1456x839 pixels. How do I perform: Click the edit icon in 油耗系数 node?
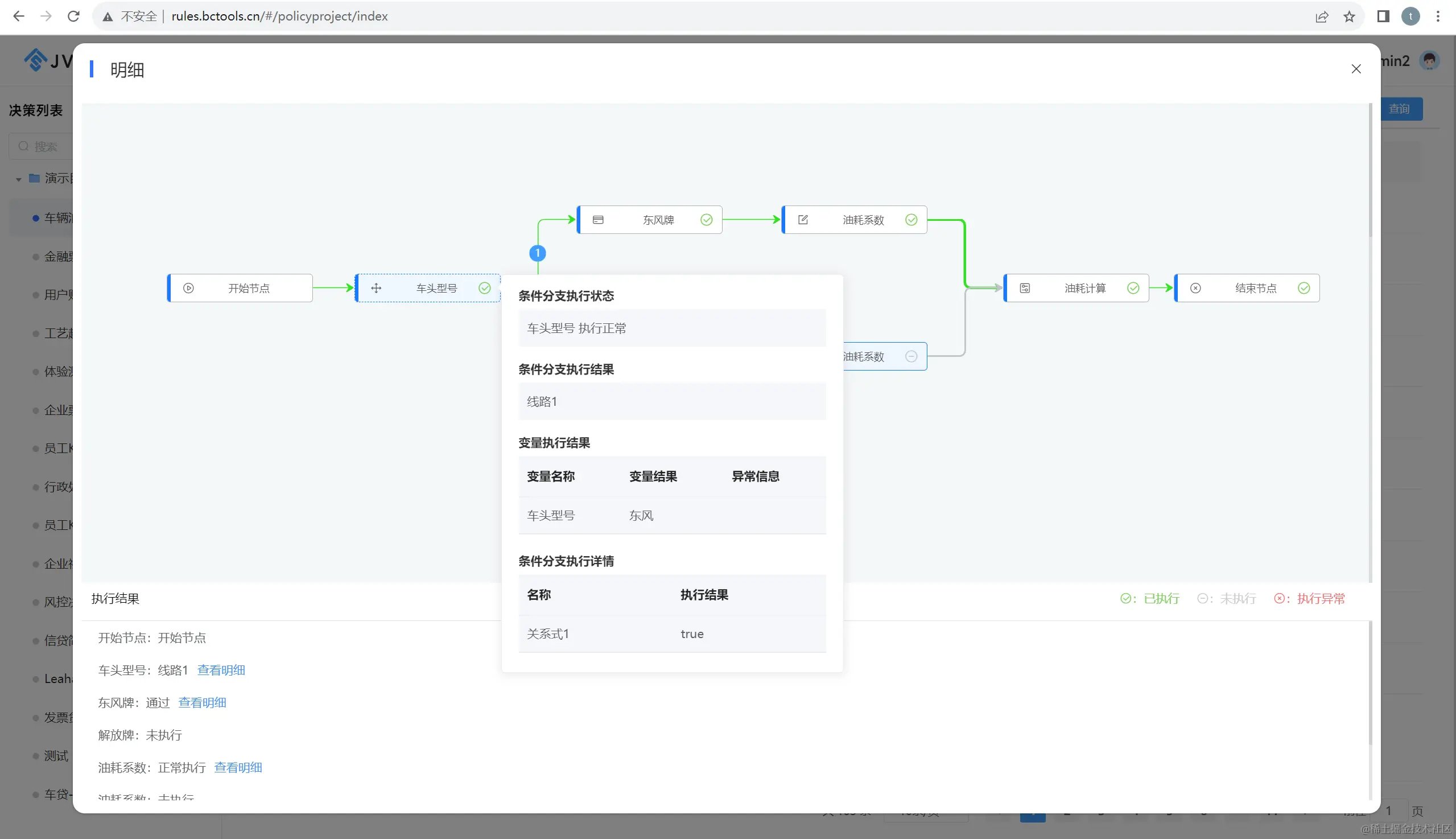[x=803, y=220]
